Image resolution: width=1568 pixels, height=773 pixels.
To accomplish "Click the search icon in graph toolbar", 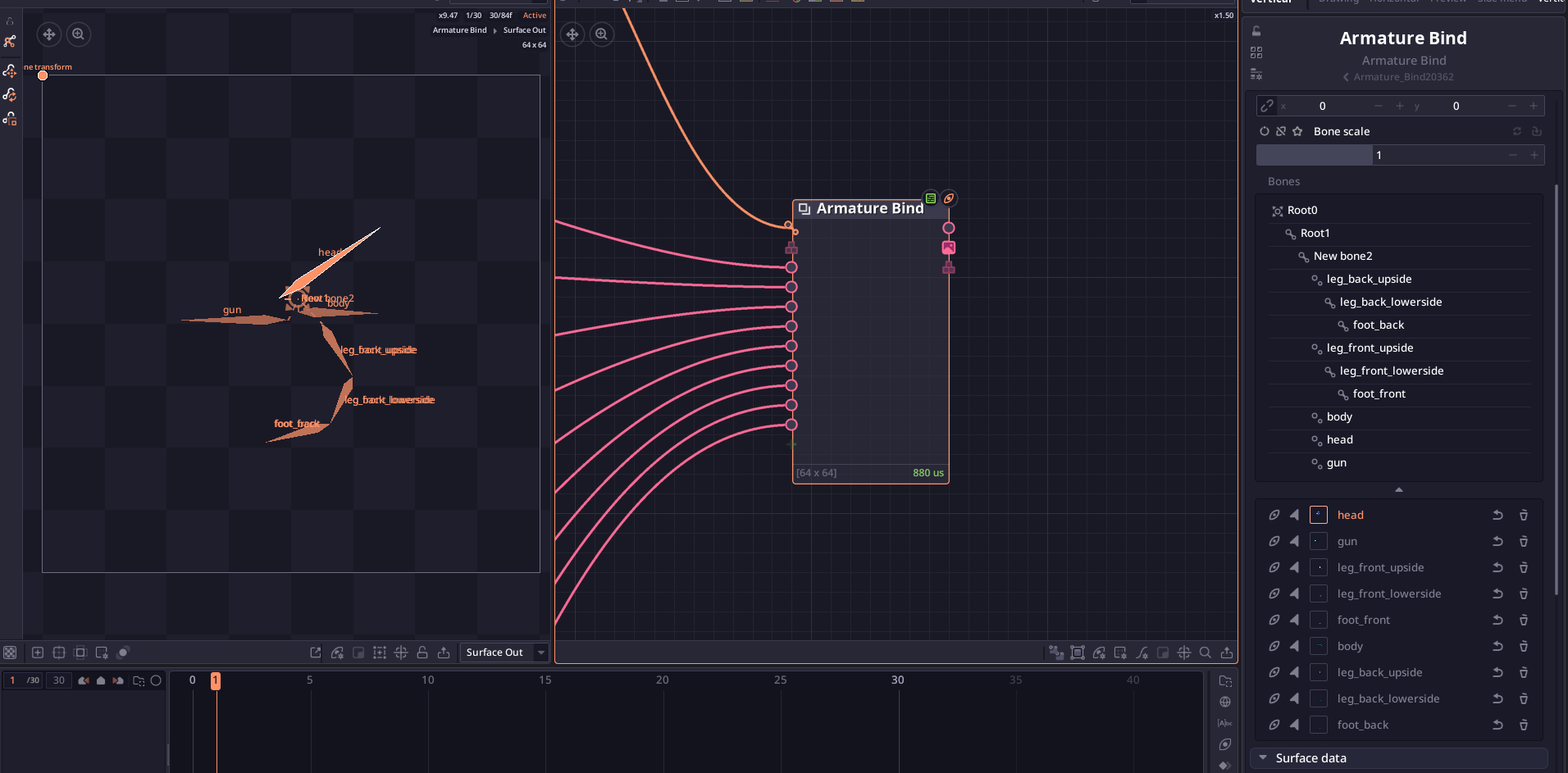I will pos(1206,653).
